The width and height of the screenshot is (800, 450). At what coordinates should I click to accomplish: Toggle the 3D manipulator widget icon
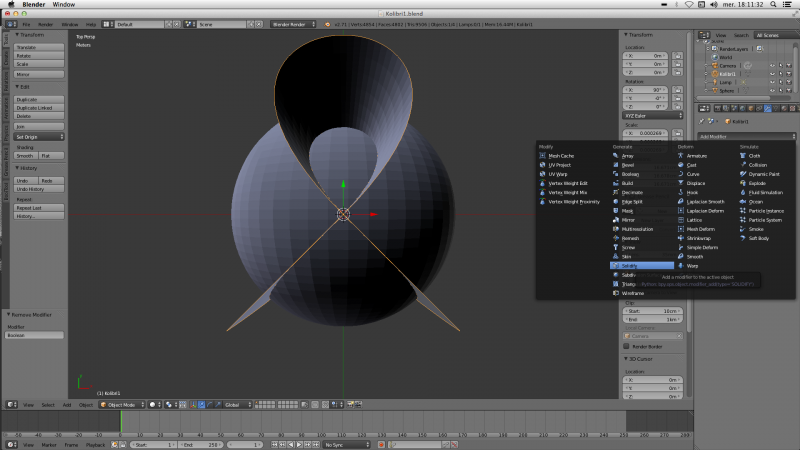tap(193, 405)
